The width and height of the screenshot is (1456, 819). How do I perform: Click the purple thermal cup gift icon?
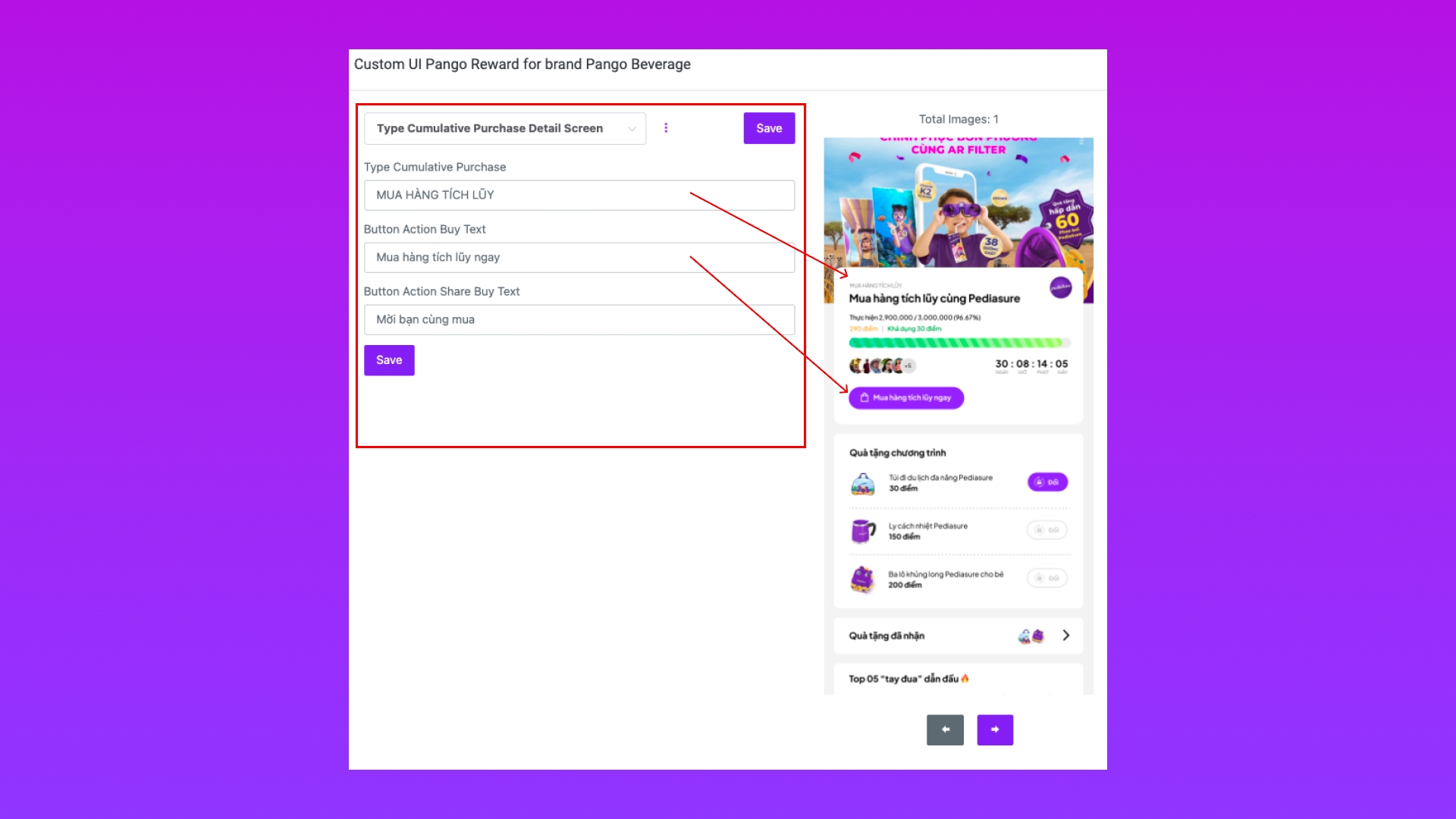click(863, 531)
